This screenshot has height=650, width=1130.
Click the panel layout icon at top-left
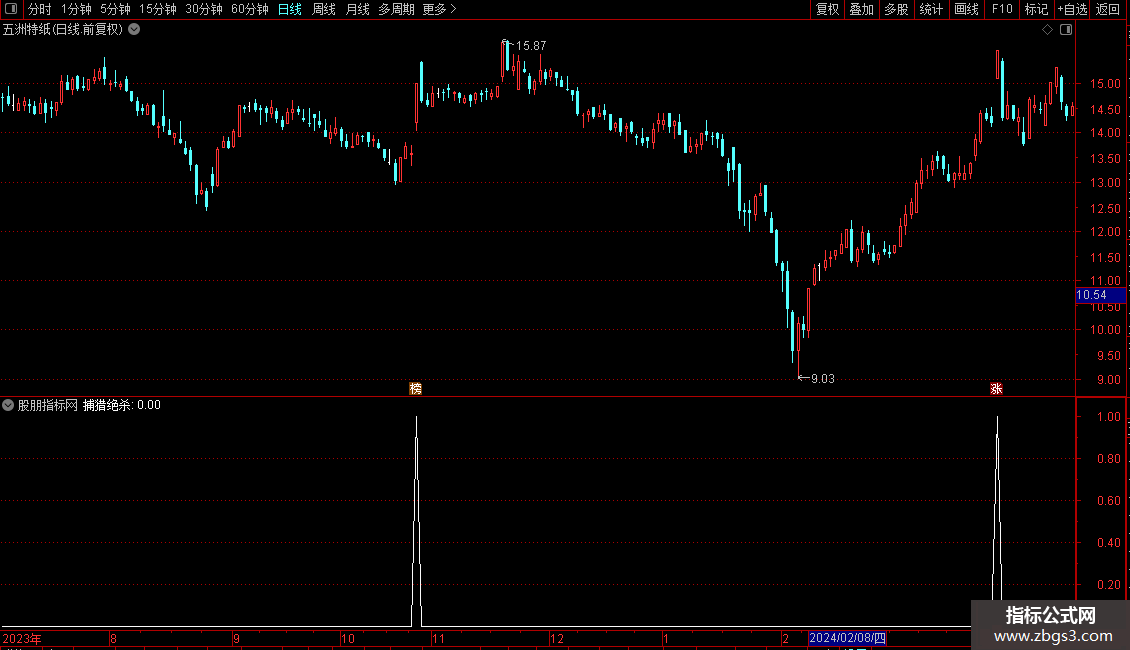pyautogui.click(x=11, y=9)
